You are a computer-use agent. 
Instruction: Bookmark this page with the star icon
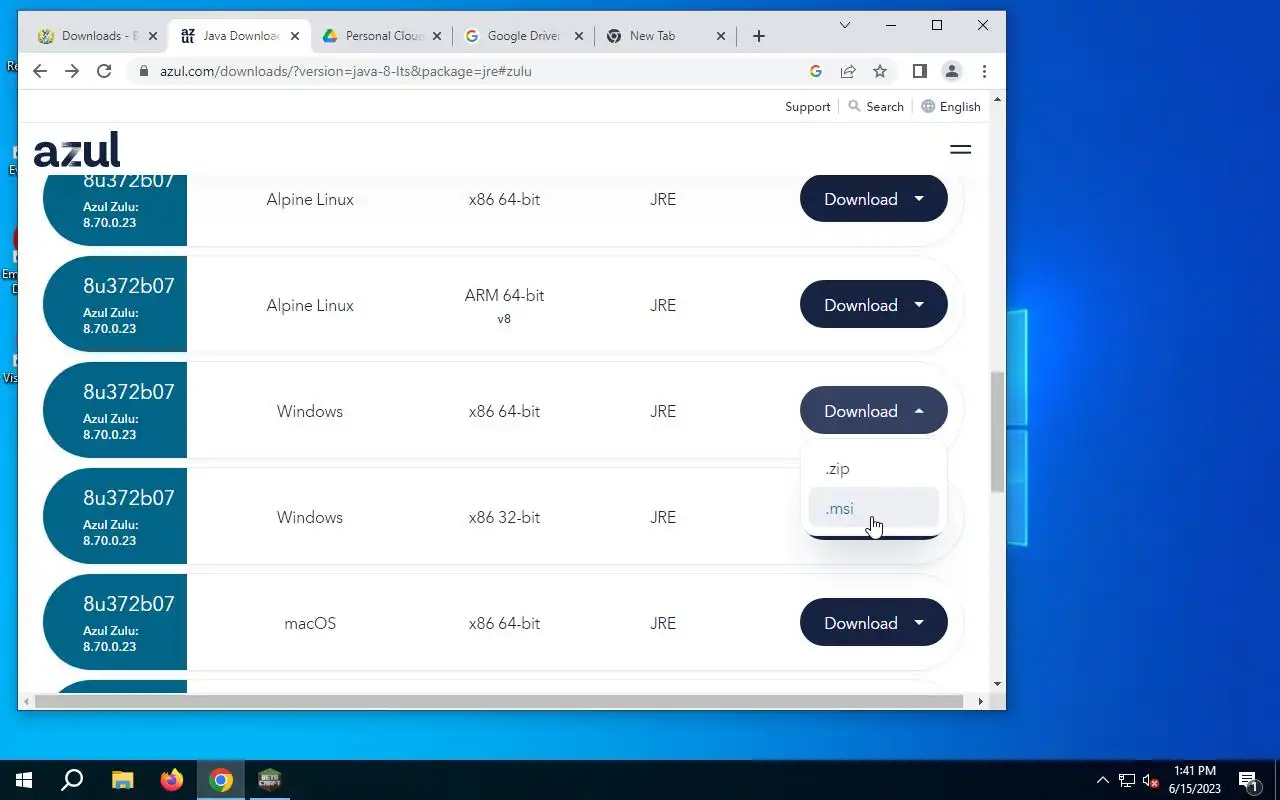[880, 71]
